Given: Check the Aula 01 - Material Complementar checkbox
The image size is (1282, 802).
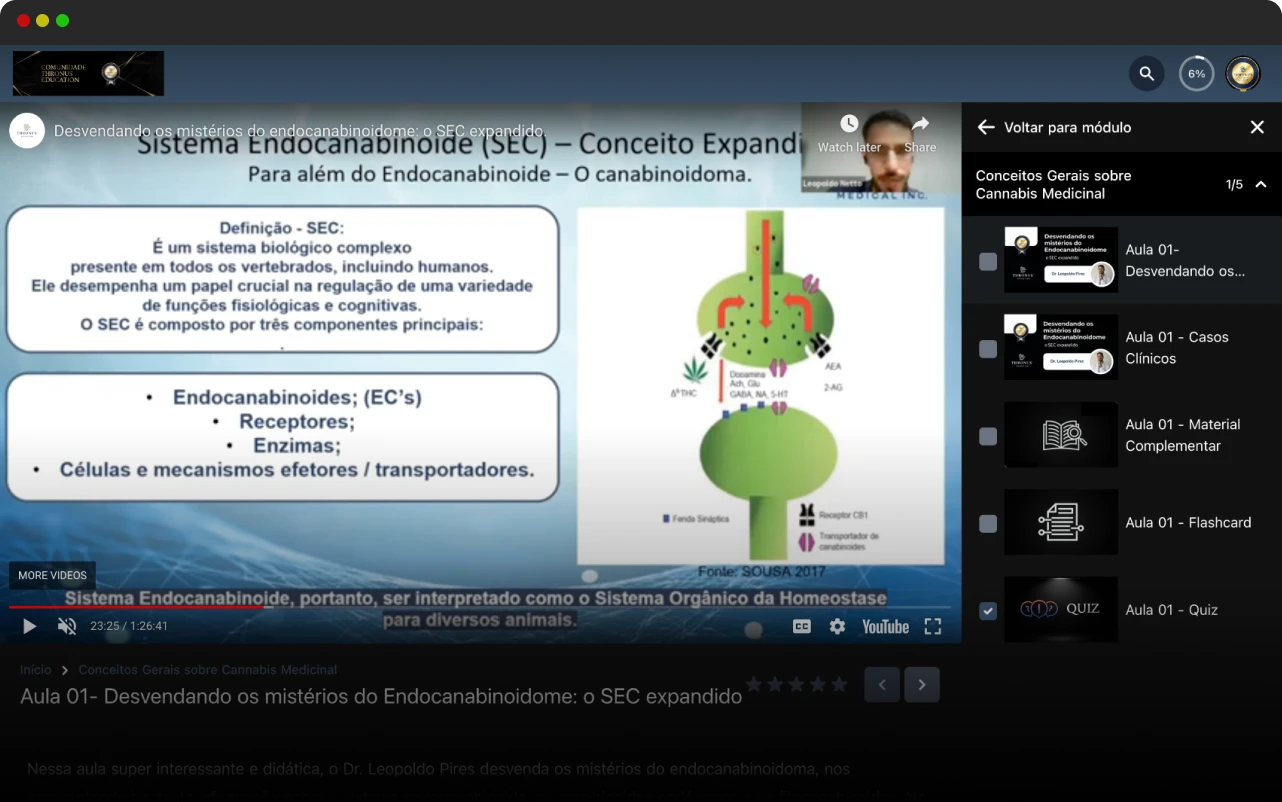Looking at the screenshot, I should tap(988, 436).
